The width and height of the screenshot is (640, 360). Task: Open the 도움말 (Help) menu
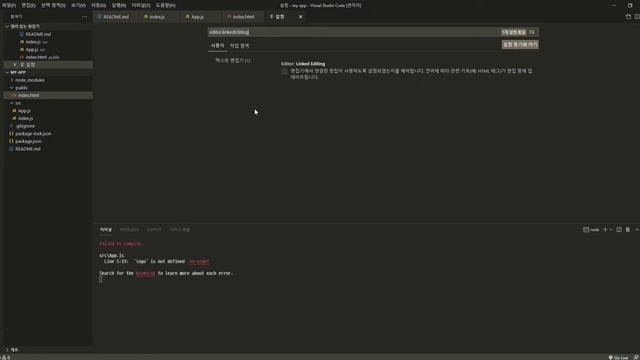tap(165, 5)
